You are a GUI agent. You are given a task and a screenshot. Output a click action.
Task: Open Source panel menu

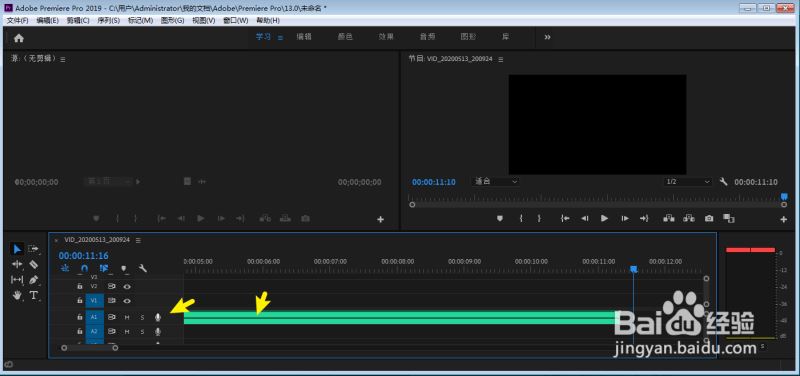pos(63,59)
